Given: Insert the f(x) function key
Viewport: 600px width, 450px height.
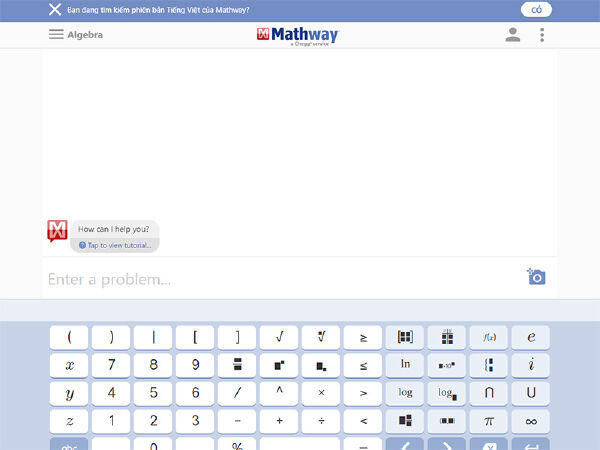Looking at the screenshot, I should tap(489, 337).
